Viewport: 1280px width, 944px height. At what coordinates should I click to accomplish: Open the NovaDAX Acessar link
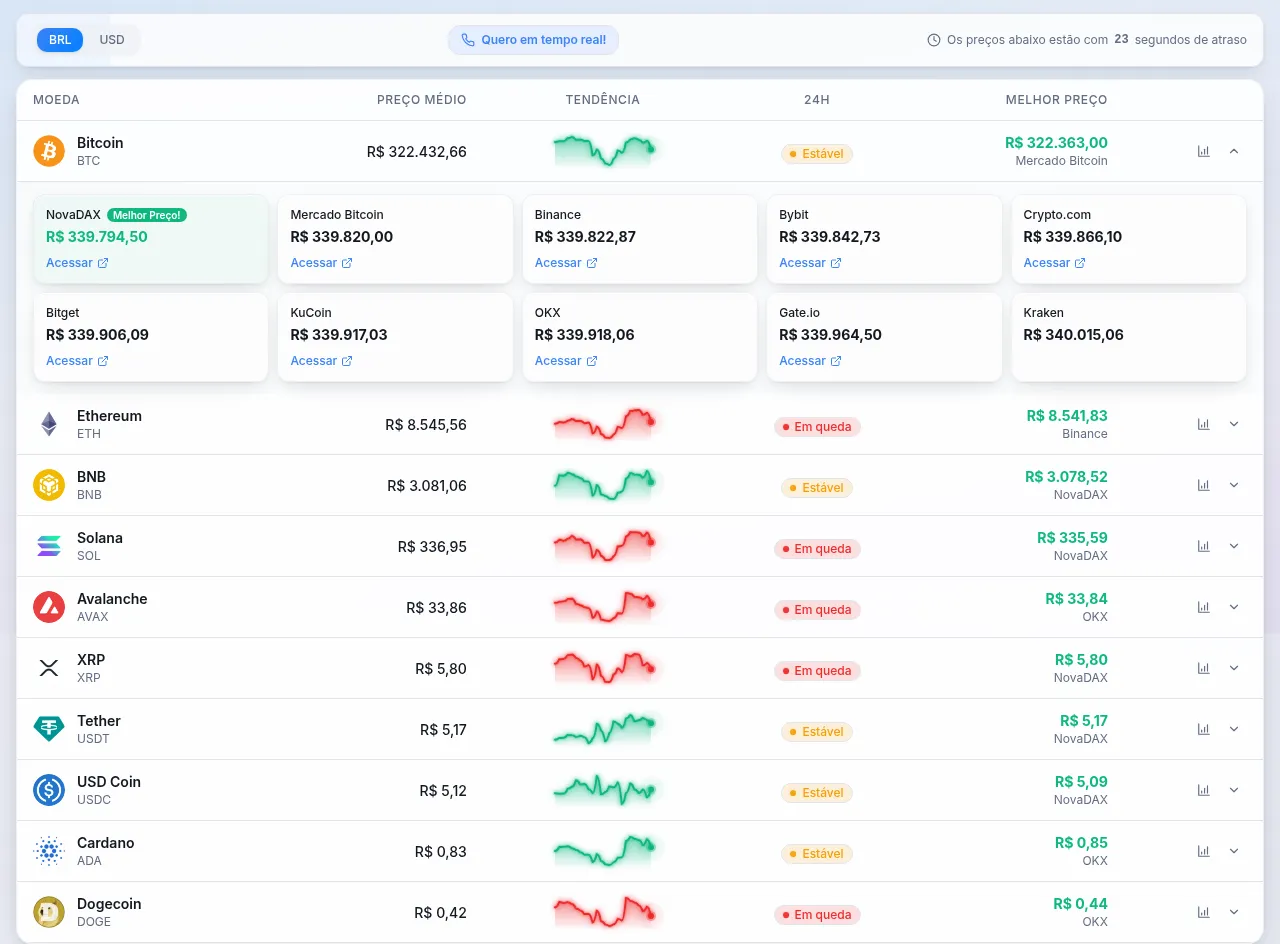(77, 263)
